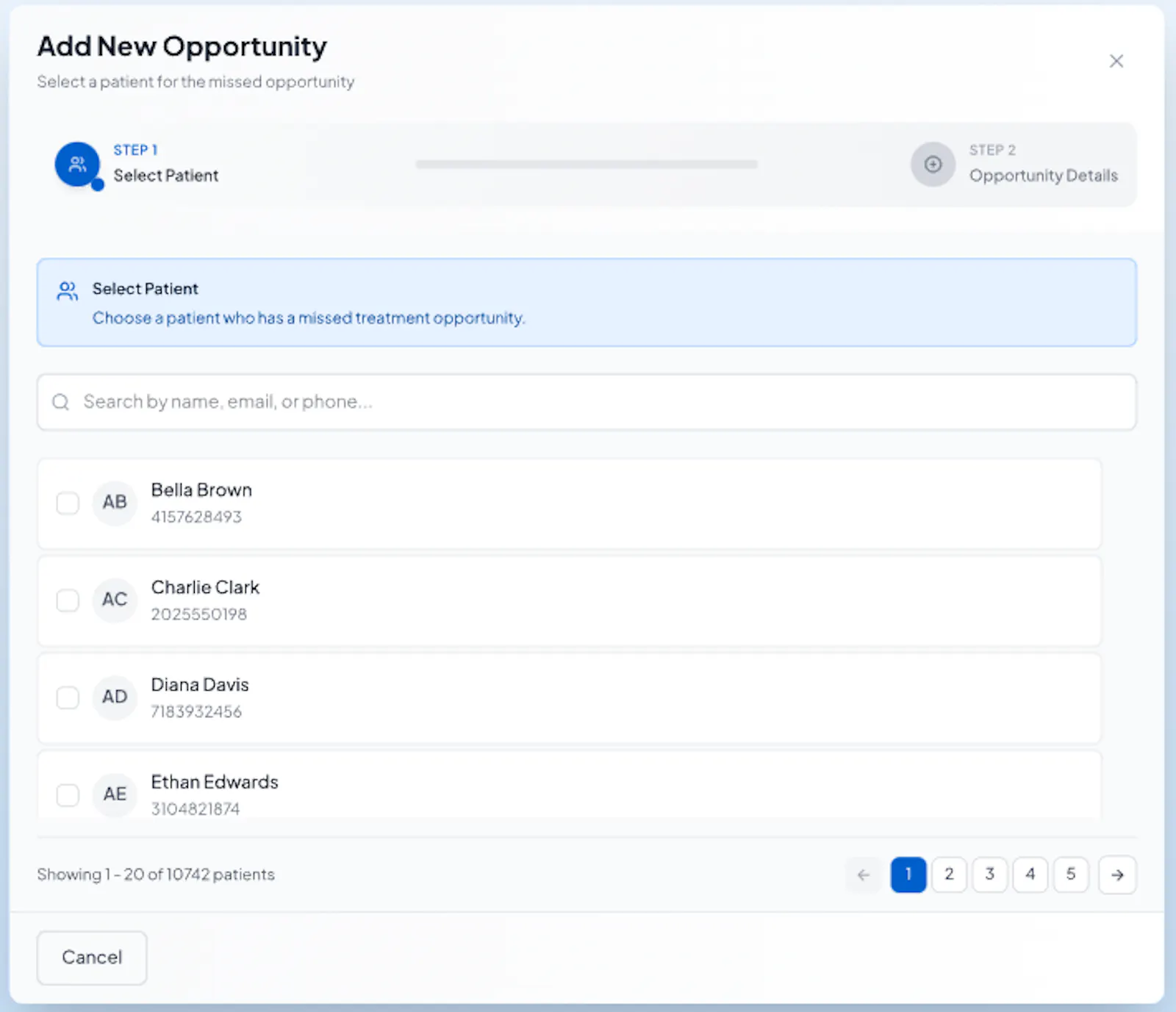Jump to pagination page 4
The image size is (1176, 1012).
(x=1030, y=875)
